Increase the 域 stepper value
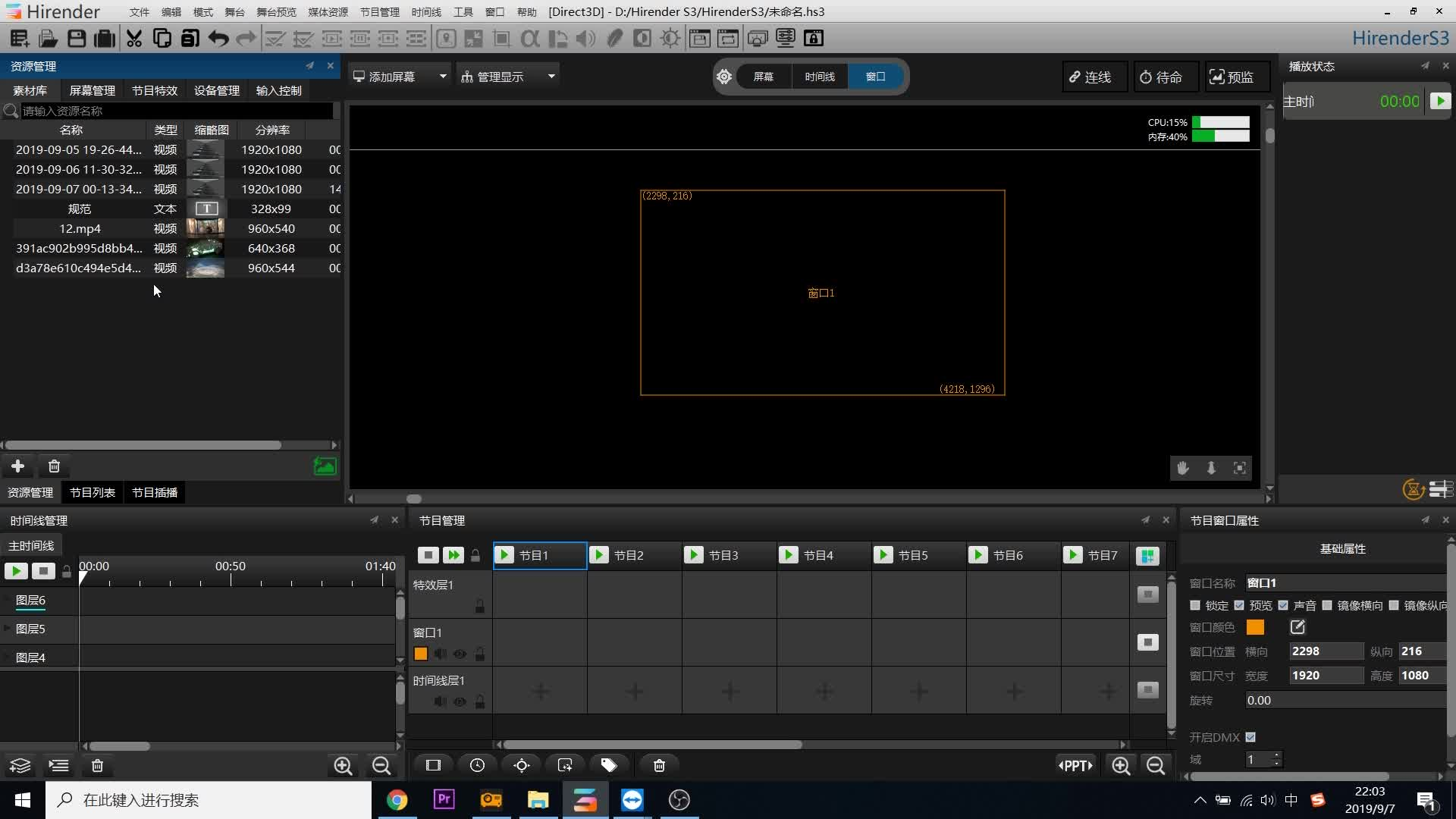 (x=1277, y=755)
